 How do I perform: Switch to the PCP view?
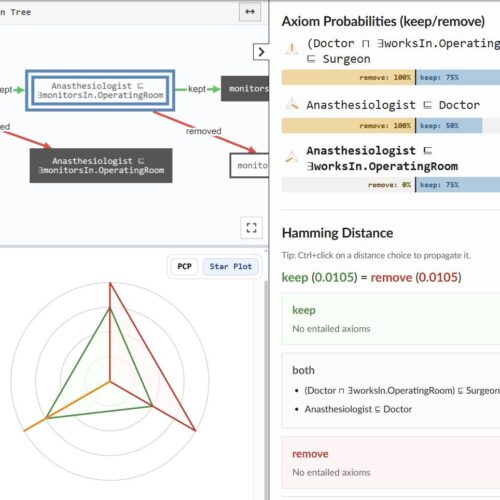[184, 266]
